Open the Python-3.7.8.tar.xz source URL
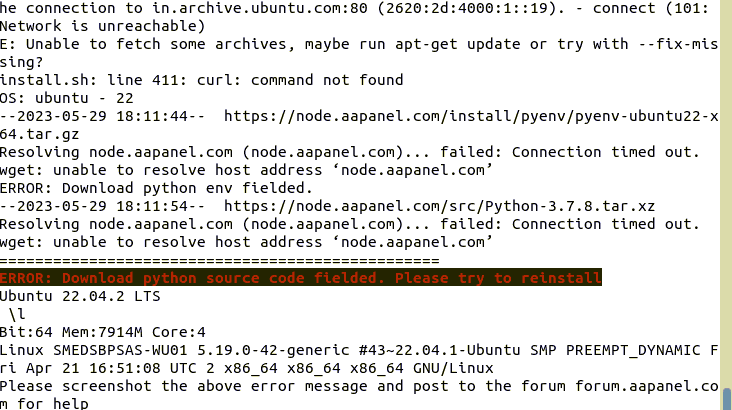732x410 pixels. [439, 206]
